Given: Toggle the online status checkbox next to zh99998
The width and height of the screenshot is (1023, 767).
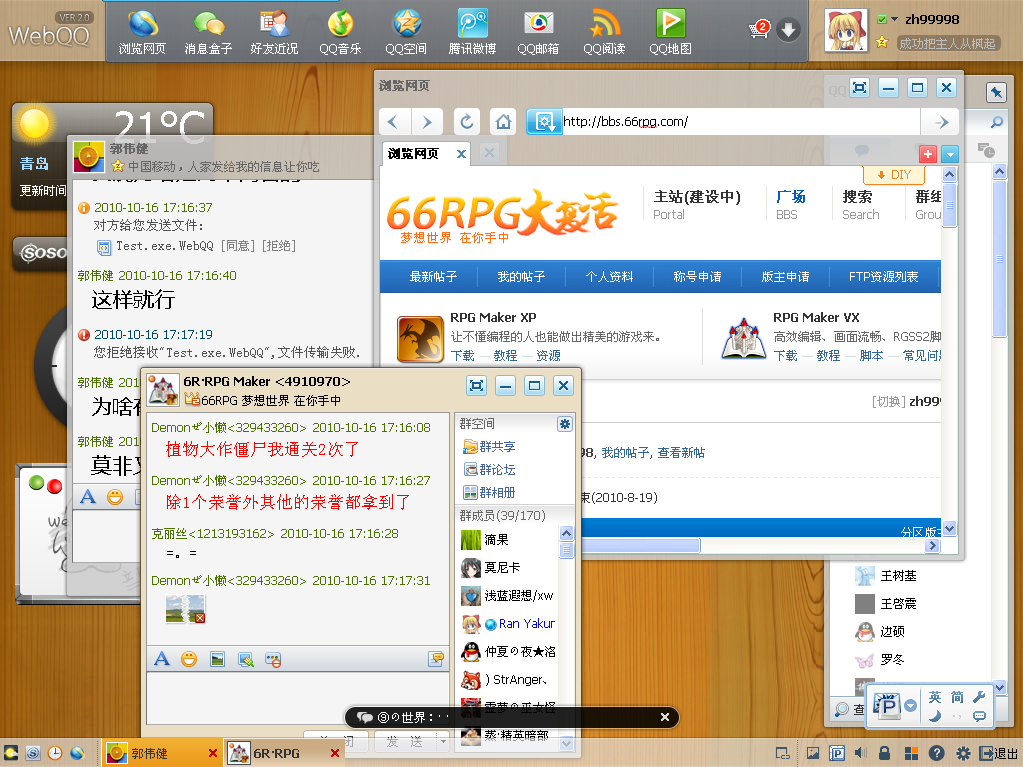Looking at the screenshot, I should [x=881, y=19].
